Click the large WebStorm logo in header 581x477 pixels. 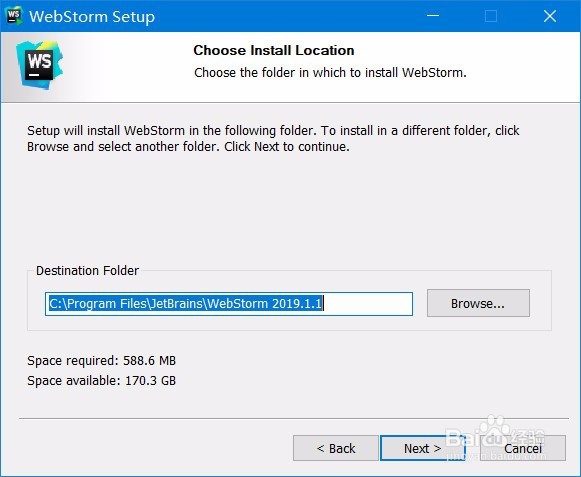pos(39,65)
